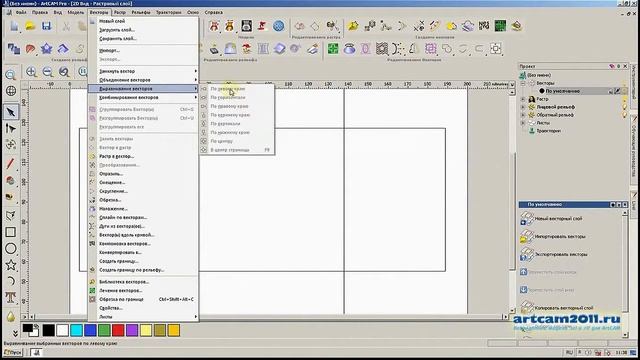Viewport: 640px width, 360px height.
Task: Collapse the Векторы tree node
Action: pos(523,83)
